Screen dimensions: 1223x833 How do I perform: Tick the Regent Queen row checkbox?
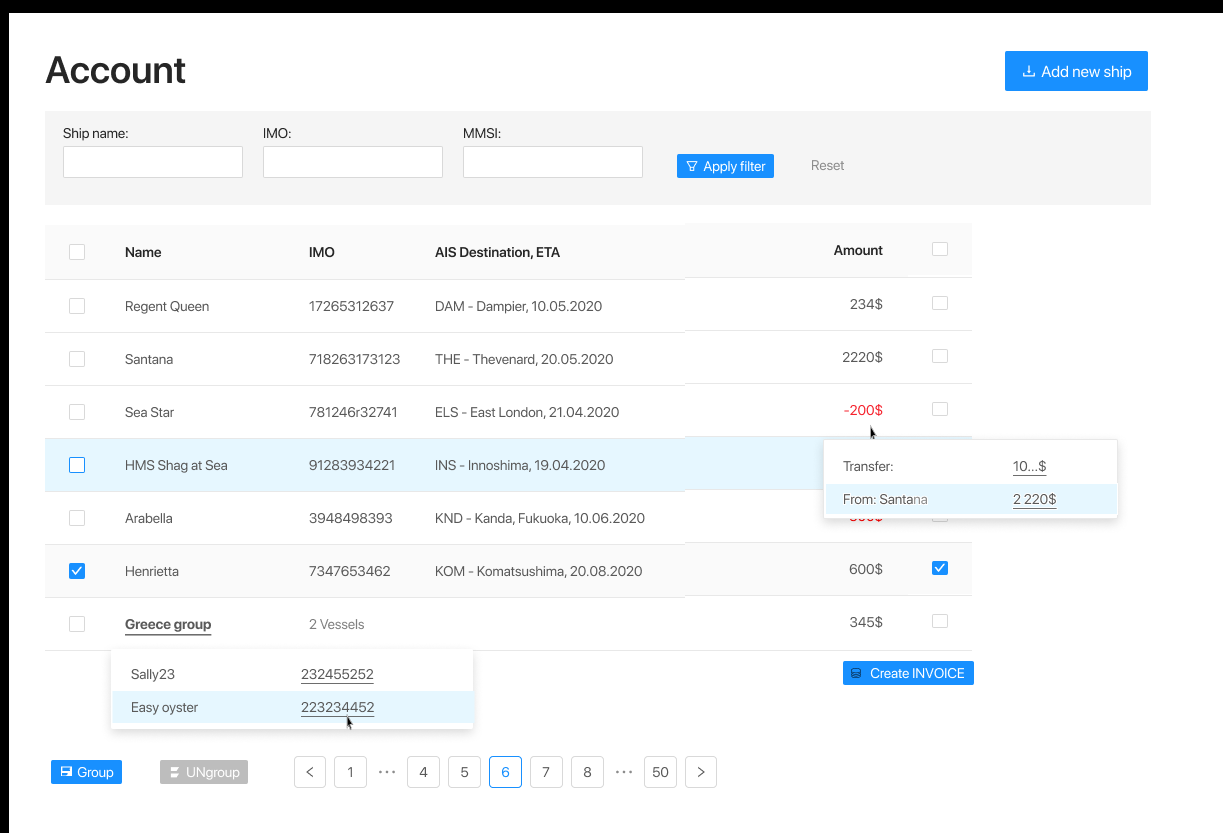pos(77,306)
